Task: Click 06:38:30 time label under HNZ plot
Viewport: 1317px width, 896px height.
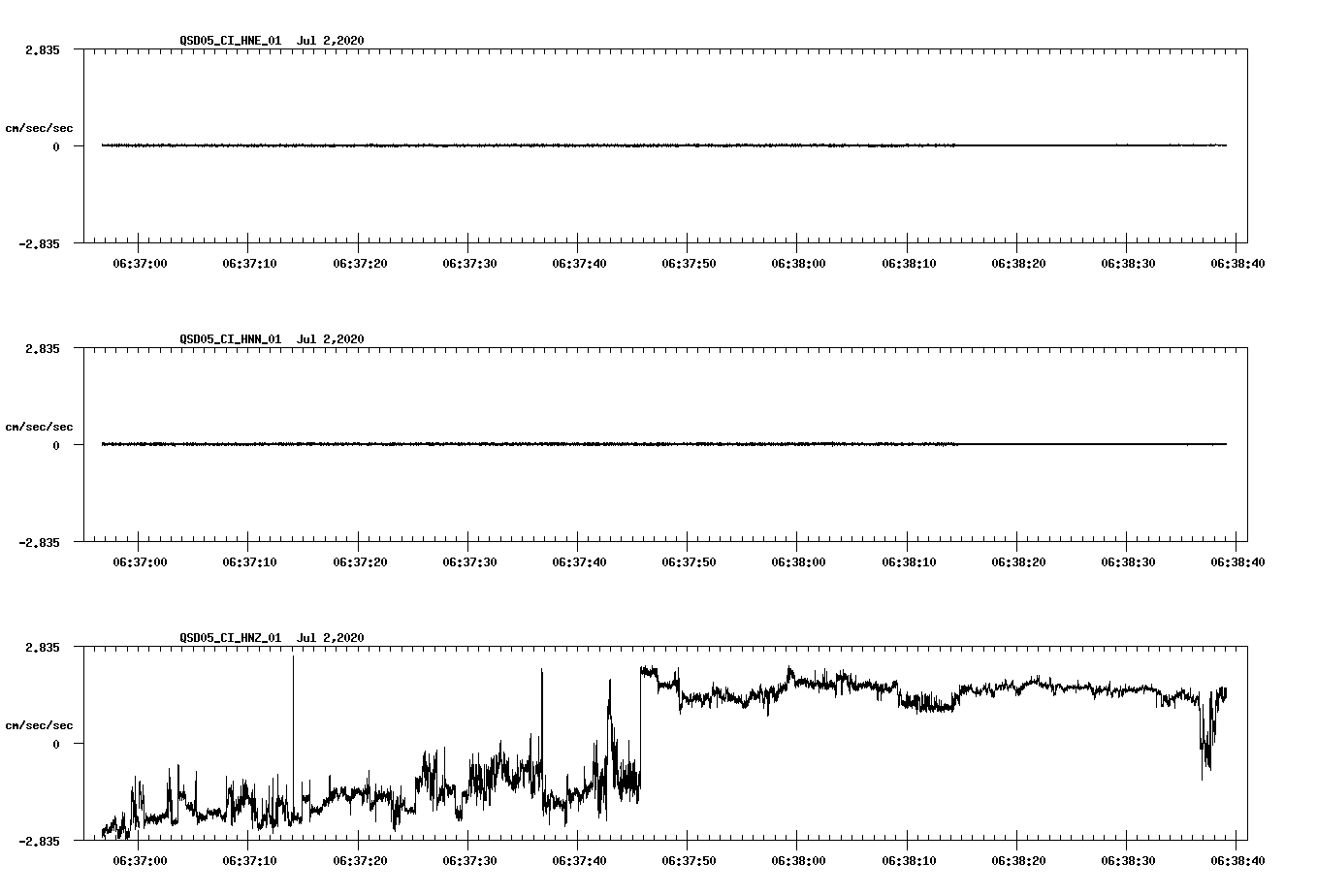Action: point(1128,860)
